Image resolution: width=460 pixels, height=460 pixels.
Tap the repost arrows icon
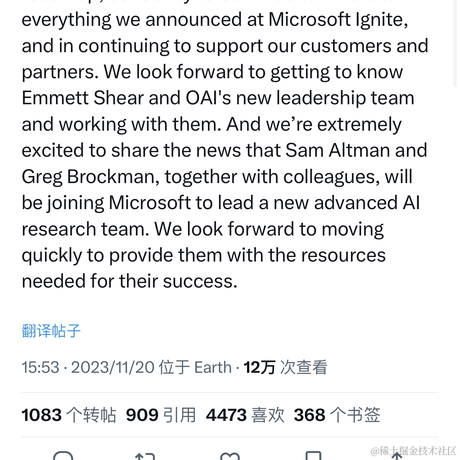[145, 456]
